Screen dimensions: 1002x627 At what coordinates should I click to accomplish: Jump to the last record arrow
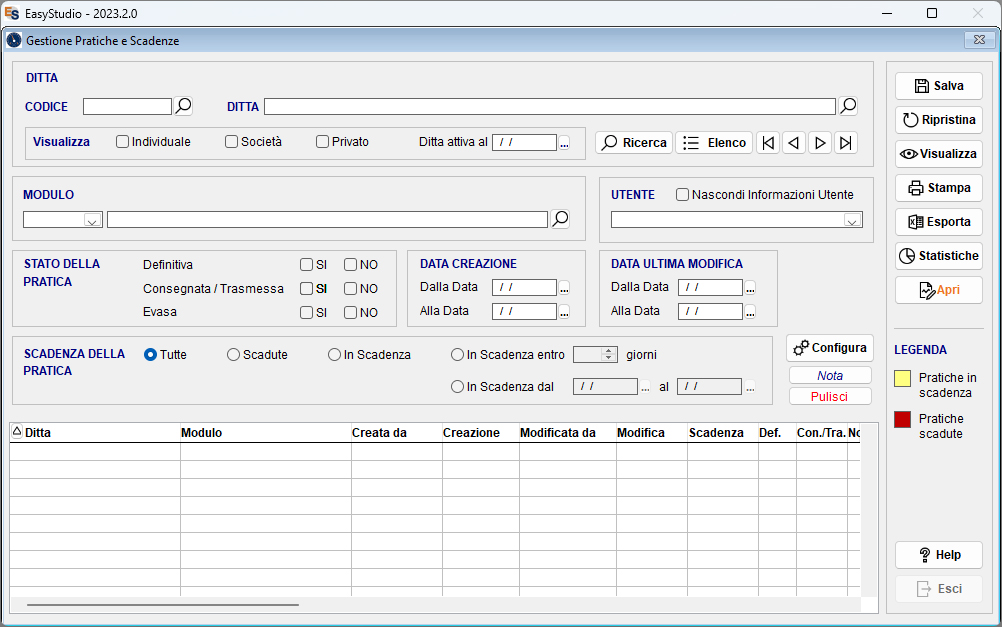845,143
